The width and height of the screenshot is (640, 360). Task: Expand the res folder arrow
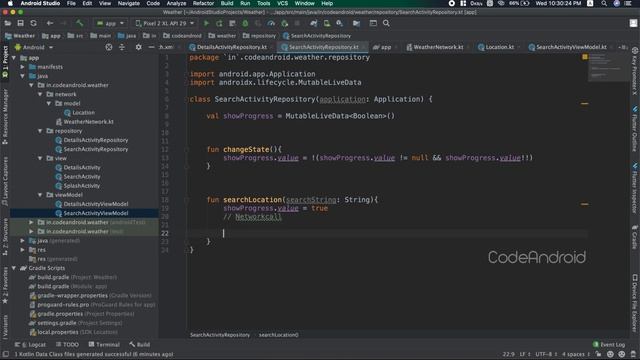click(23, 250)
